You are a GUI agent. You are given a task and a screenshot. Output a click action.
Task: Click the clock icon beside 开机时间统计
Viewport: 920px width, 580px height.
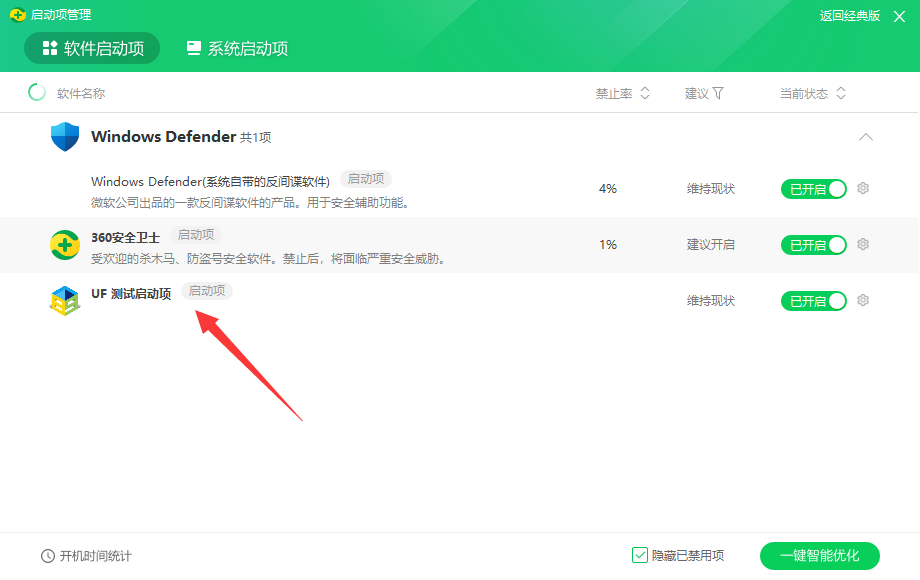(48, 556)
